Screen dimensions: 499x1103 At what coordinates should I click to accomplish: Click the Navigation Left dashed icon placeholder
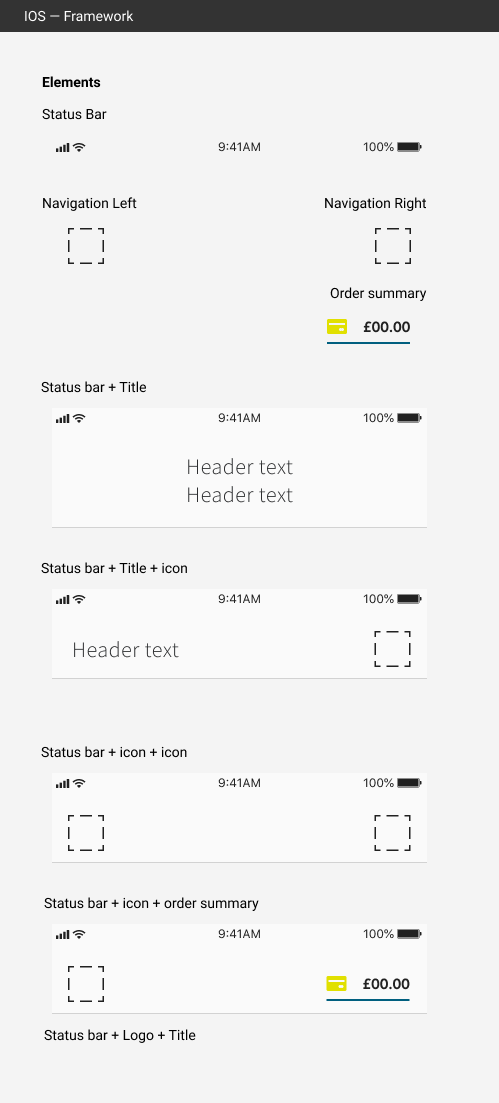pos(86,246)
